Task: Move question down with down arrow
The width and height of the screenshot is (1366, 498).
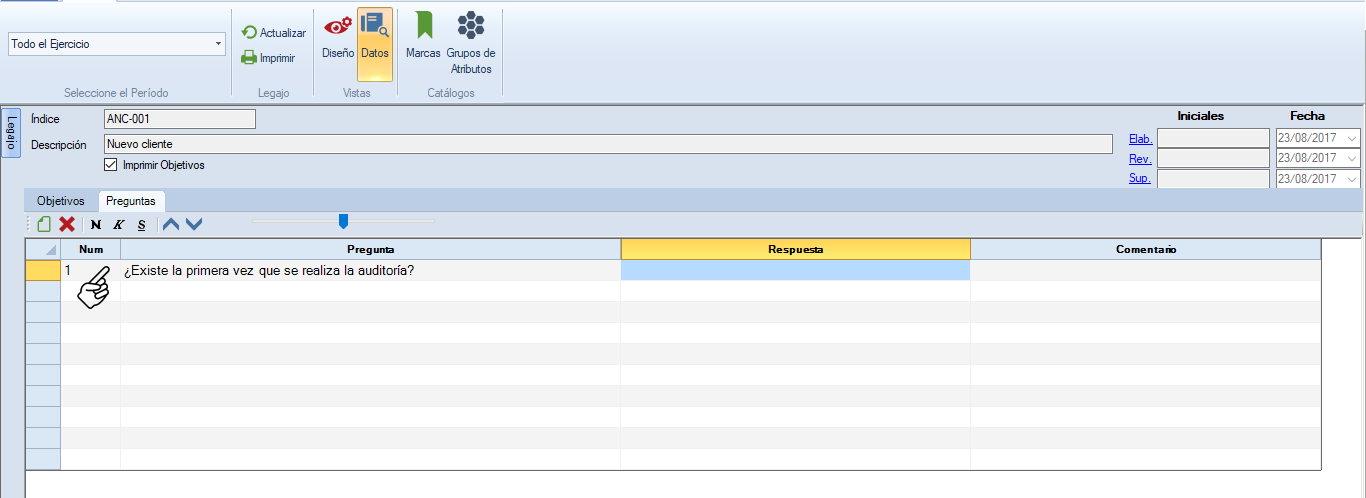Action: tap(194, 225)
